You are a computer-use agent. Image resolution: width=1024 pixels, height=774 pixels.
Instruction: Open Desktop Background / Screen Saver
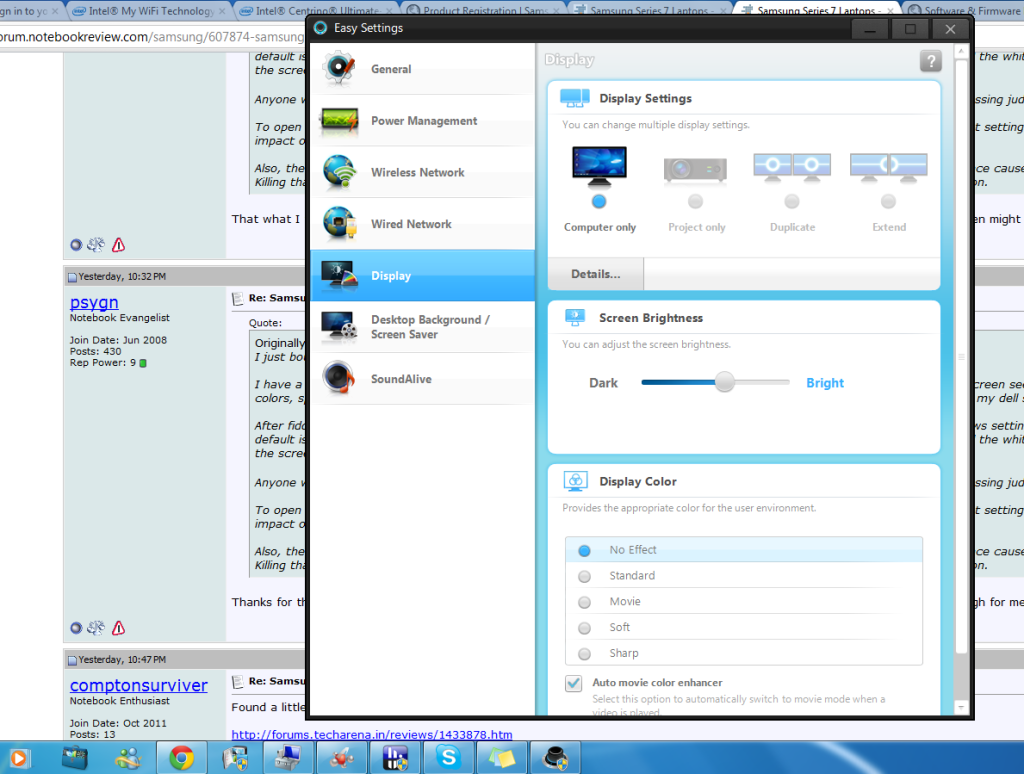click(x=422, y=327)
